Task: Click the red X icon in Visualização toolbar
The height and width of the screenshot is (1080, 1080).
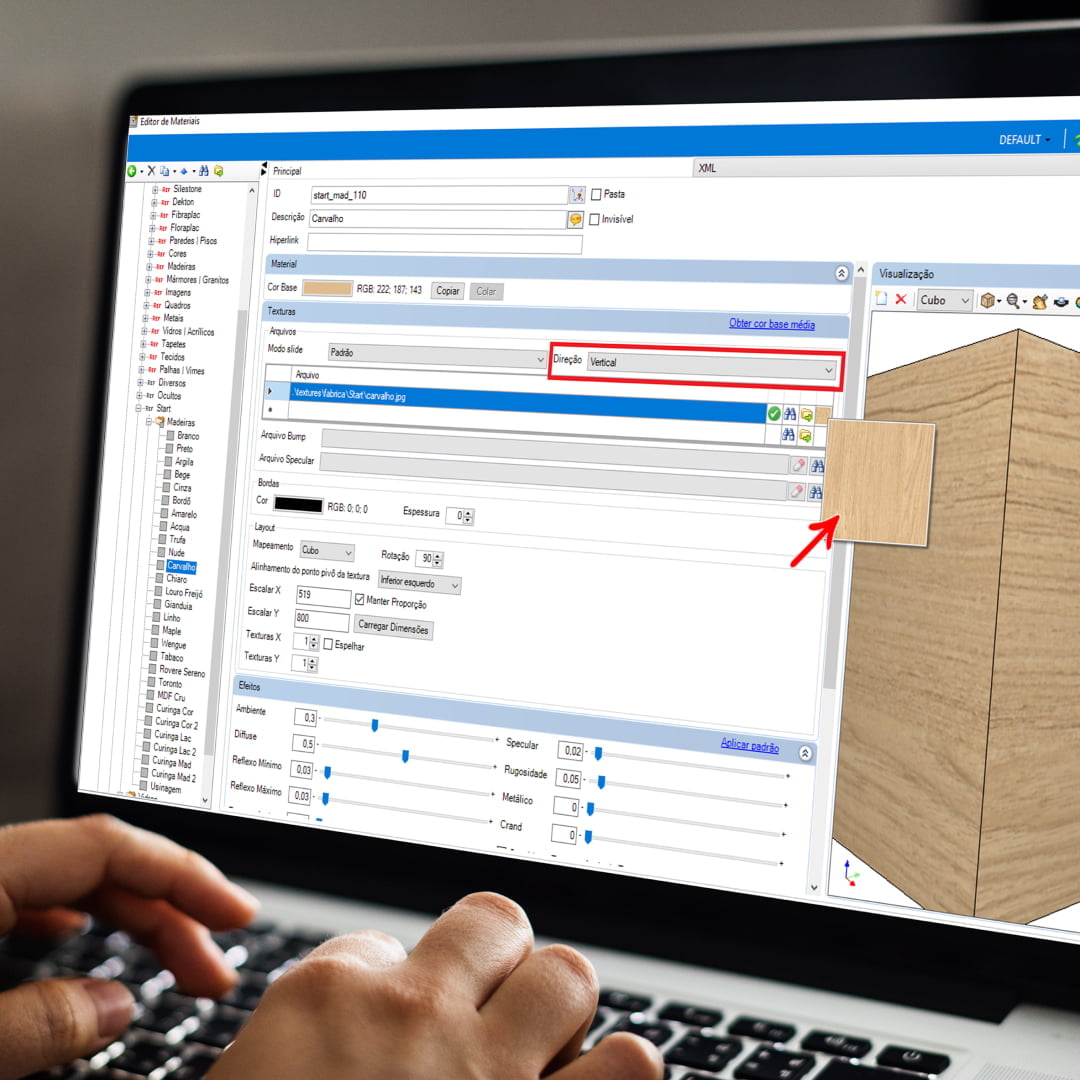Action: coord(901,299)
